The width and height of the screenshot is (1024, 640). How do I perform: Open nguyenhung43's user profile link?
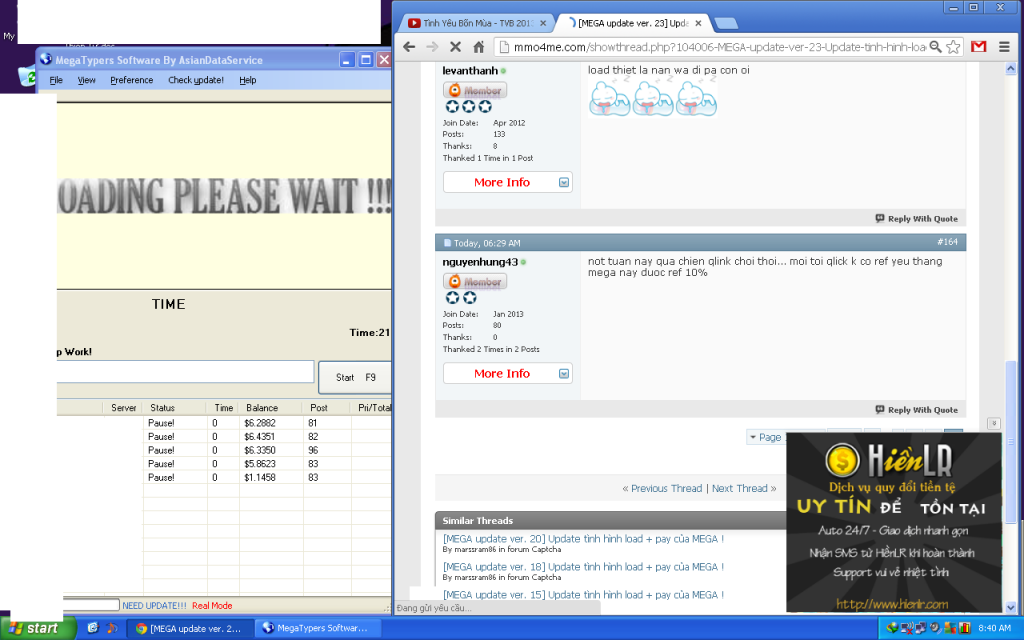pos(480,262)
